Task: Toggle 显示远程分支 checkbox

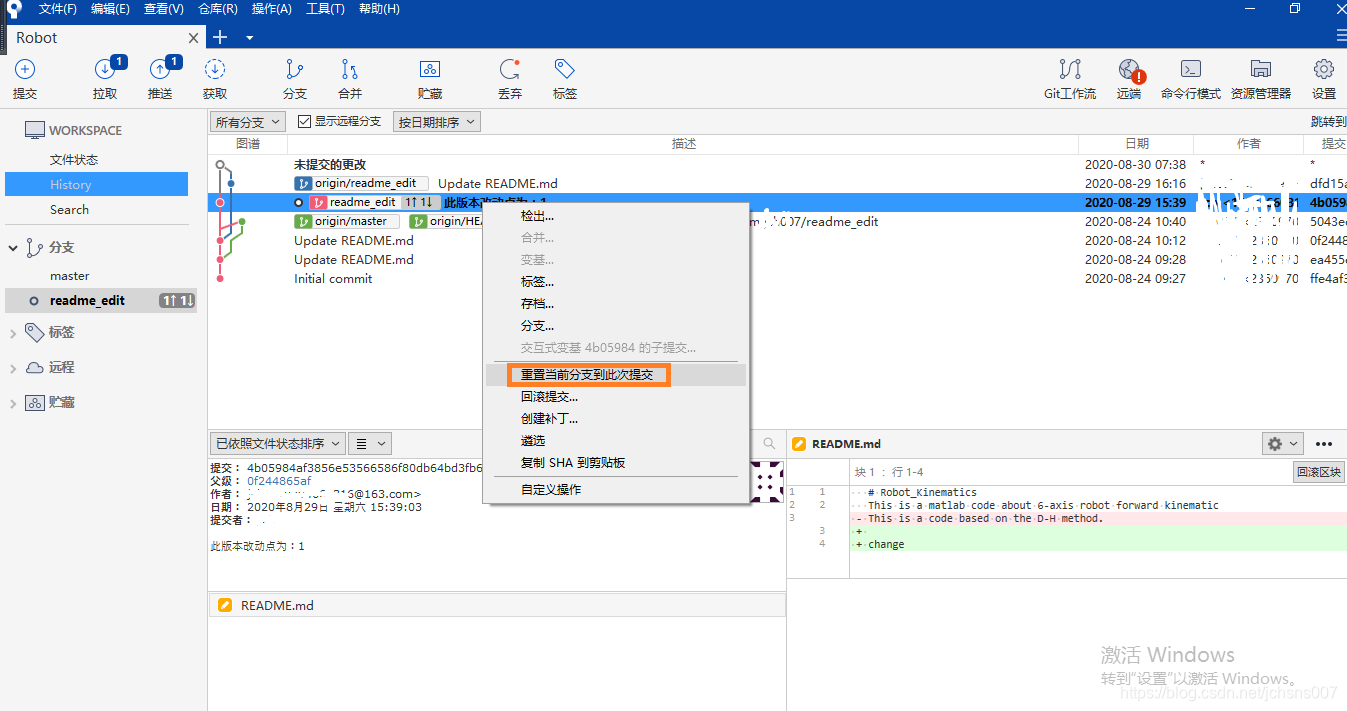Action: (x=305, y=121)
